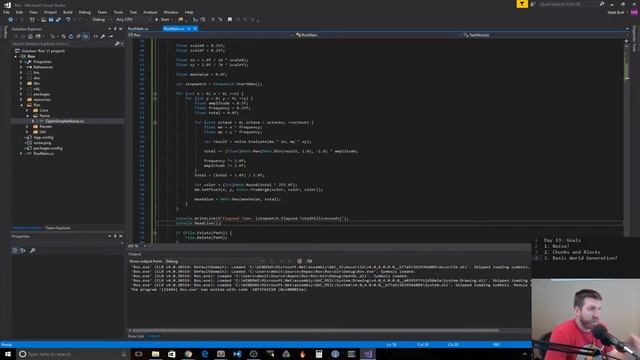Click the Clear All icon in Output toolbar

[x=300, y=261]
